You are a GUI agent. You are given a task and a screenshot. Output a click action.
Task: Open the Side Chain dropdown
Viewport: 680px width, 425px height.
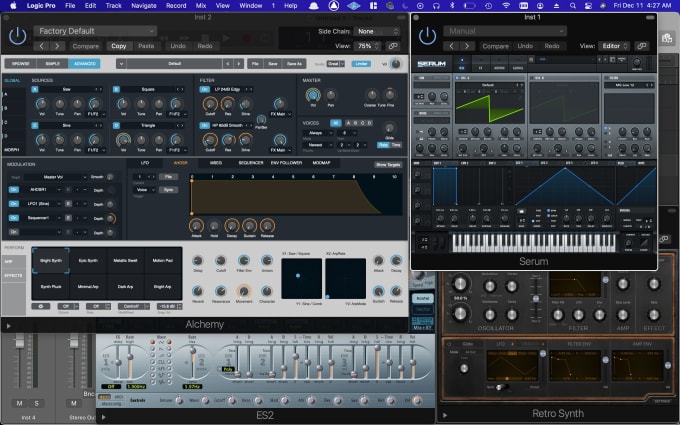377,31
